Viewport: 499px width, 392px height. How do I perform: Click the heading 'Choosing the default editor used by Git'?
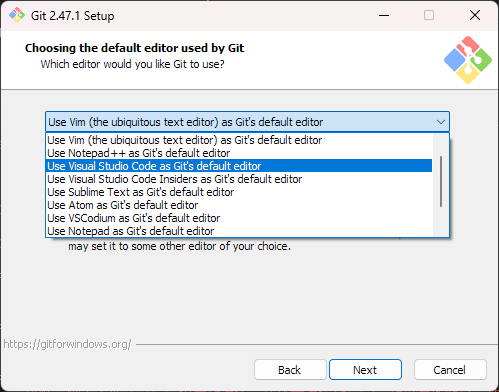pyautogui.click(x=134, y=48)
